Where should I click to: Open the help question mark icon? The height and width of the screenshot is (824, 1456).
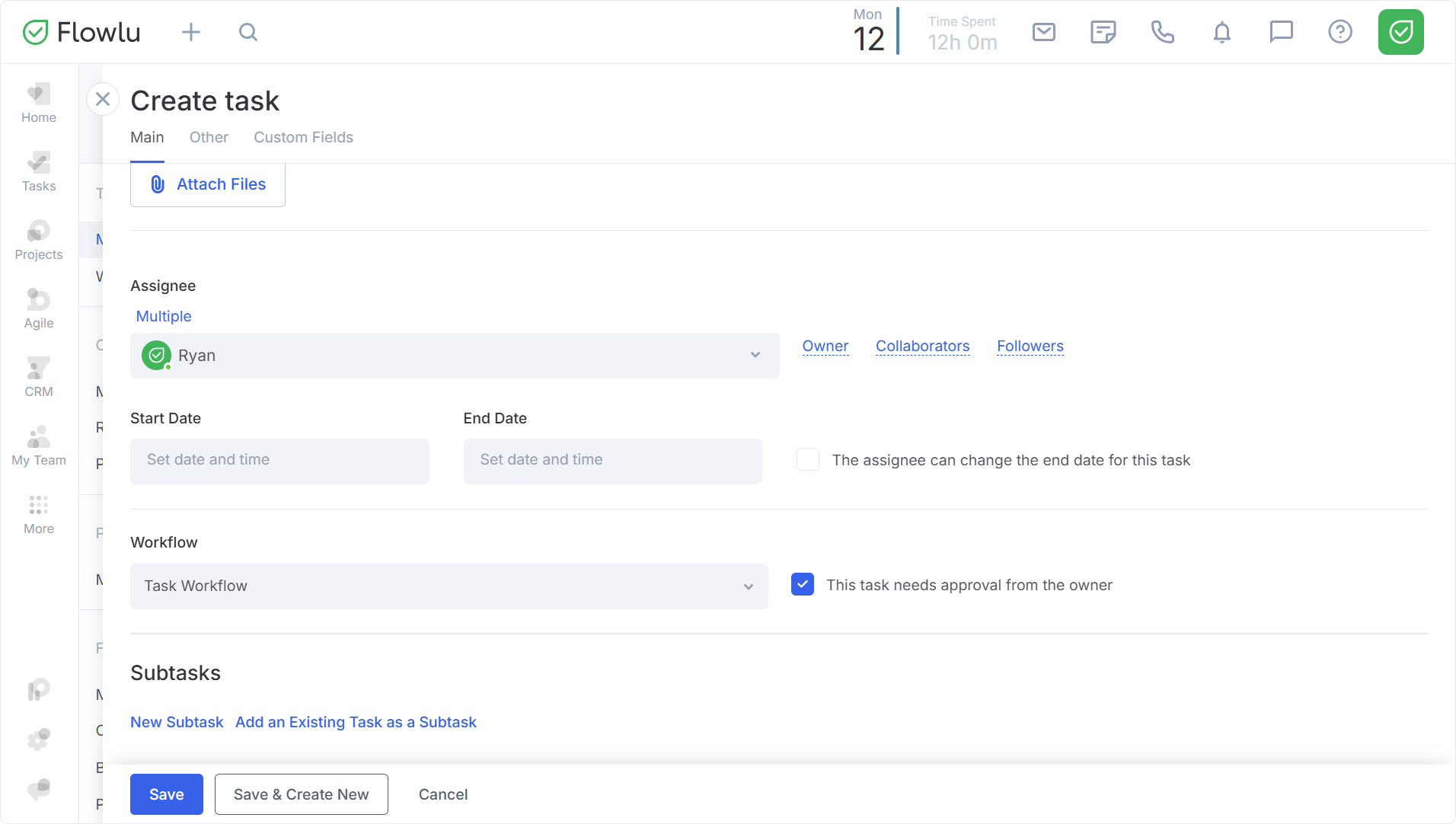[1339, 32]
